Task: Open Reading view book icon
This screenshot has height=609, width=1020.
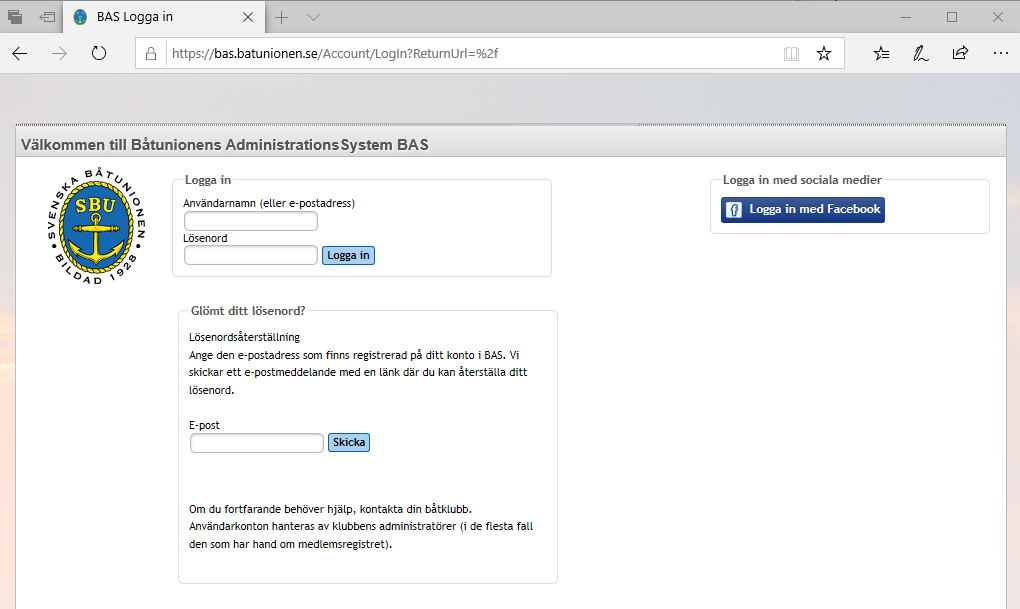Action: pos(791,53)
